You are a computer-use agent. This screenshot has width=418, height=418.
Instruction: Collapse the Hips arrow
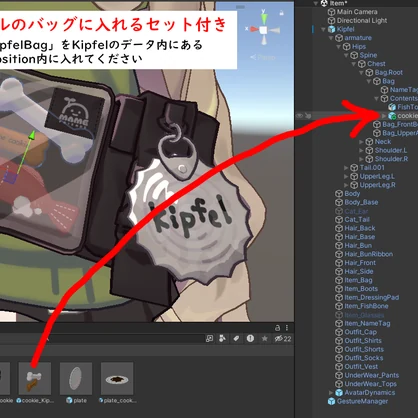tap(338, 47)
